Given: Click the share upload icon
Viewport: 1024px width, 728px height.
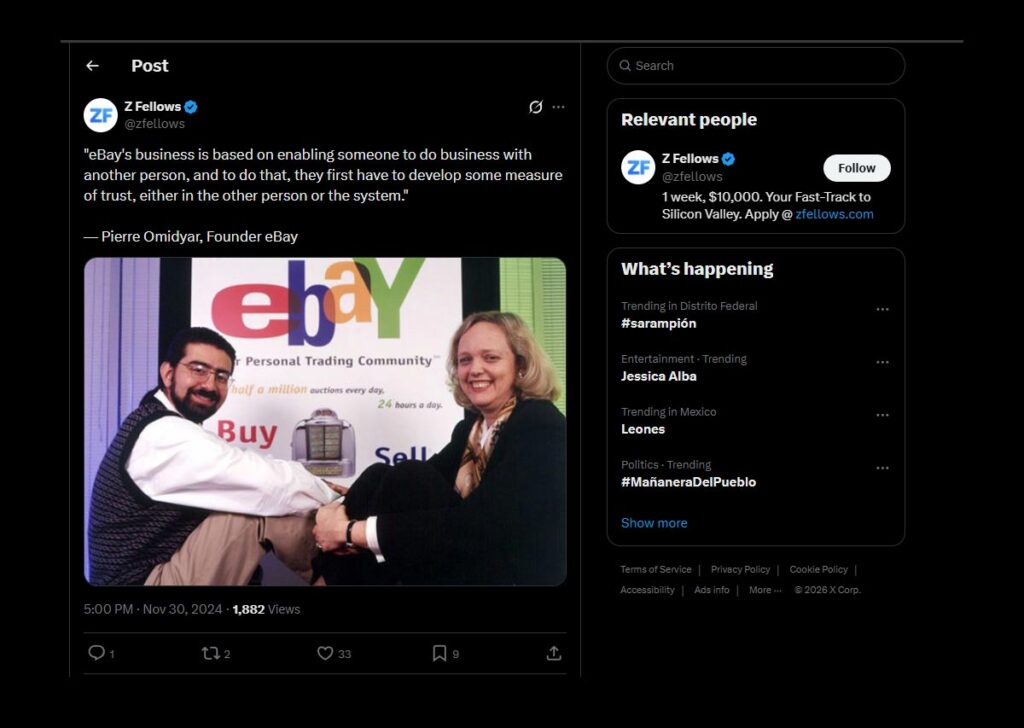Looking at the screenshot, I should 553,653.
